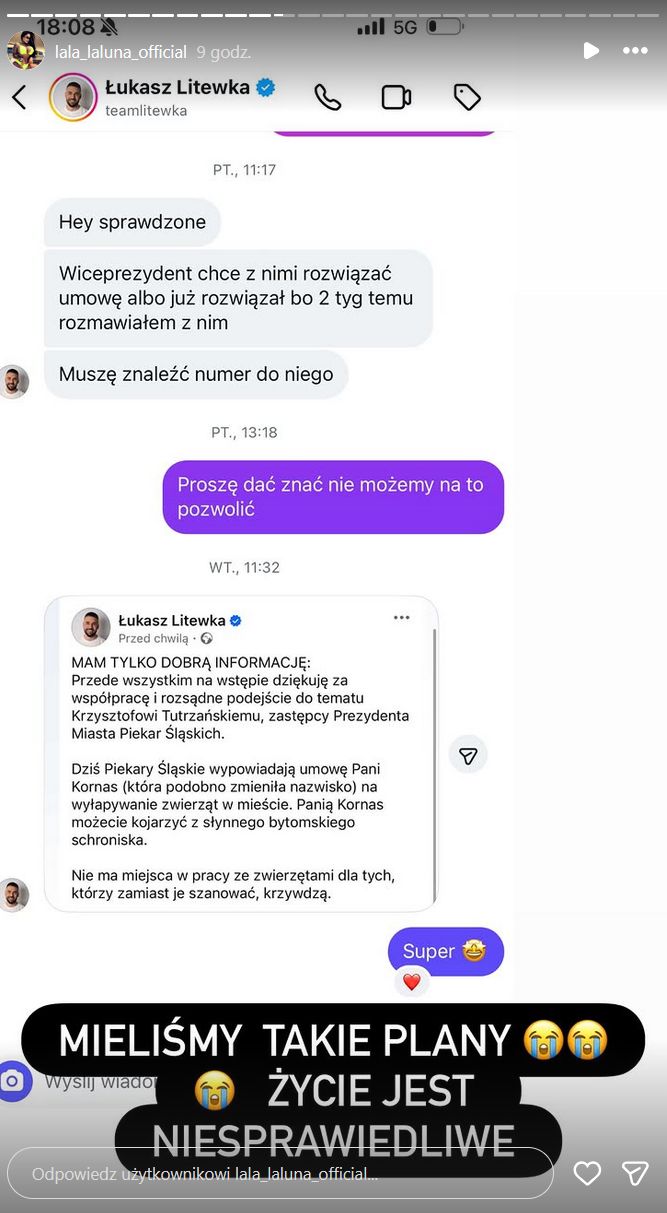This screenshot has height=1213, width=667.
Task: Tap the heart reaction under the Super message
Action: 411,982
